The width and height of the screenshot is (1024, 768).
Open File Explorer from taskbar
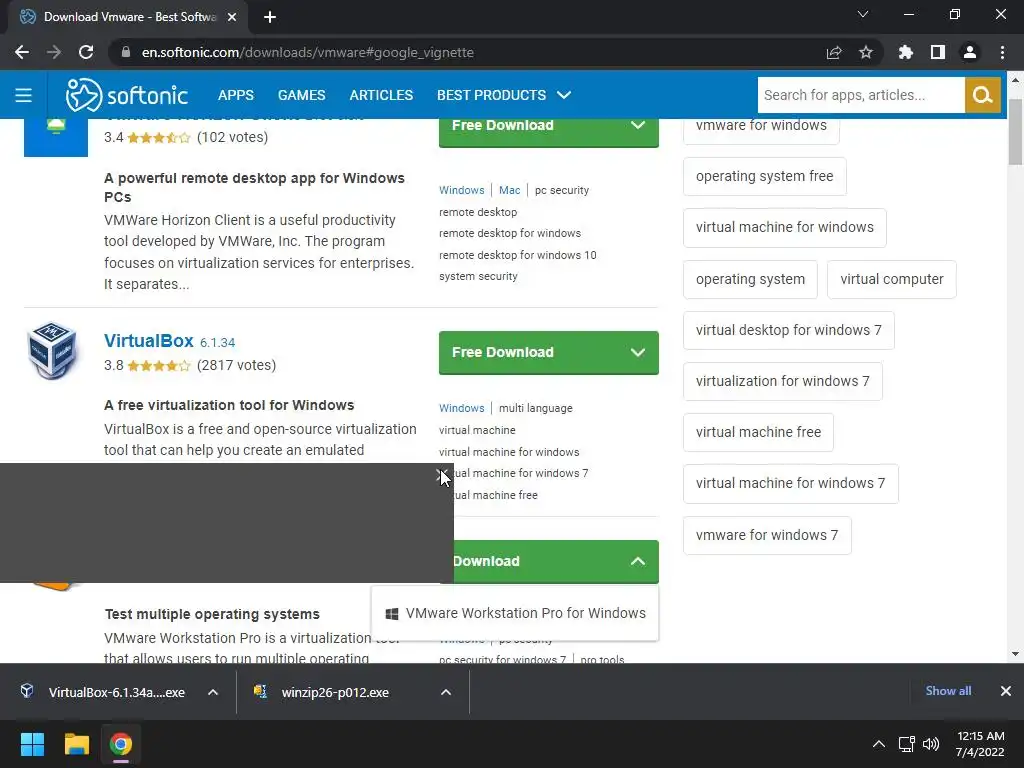76,744
